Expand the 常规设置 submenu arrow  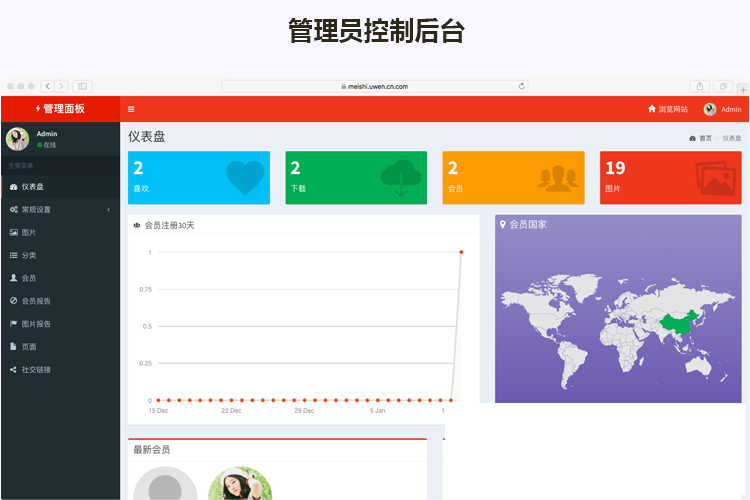tap(108, 210)
